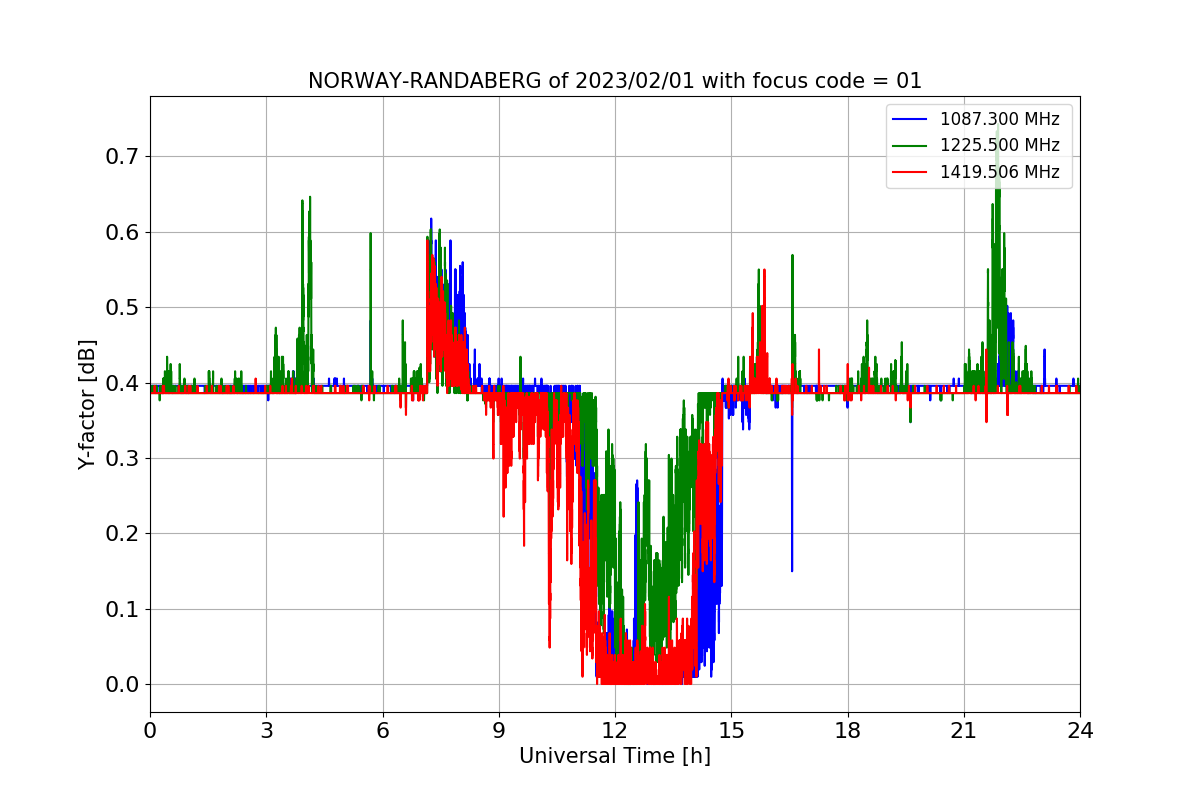Click the y-axis tick label 0.6
The image size is (1200, 800).
point(122,232)
